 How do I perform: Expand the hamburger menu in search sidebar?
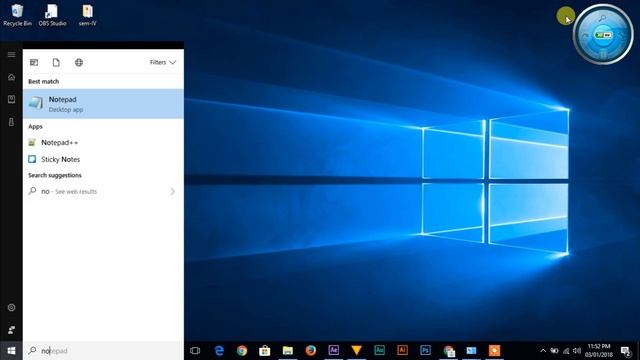(x=11, y=54)
